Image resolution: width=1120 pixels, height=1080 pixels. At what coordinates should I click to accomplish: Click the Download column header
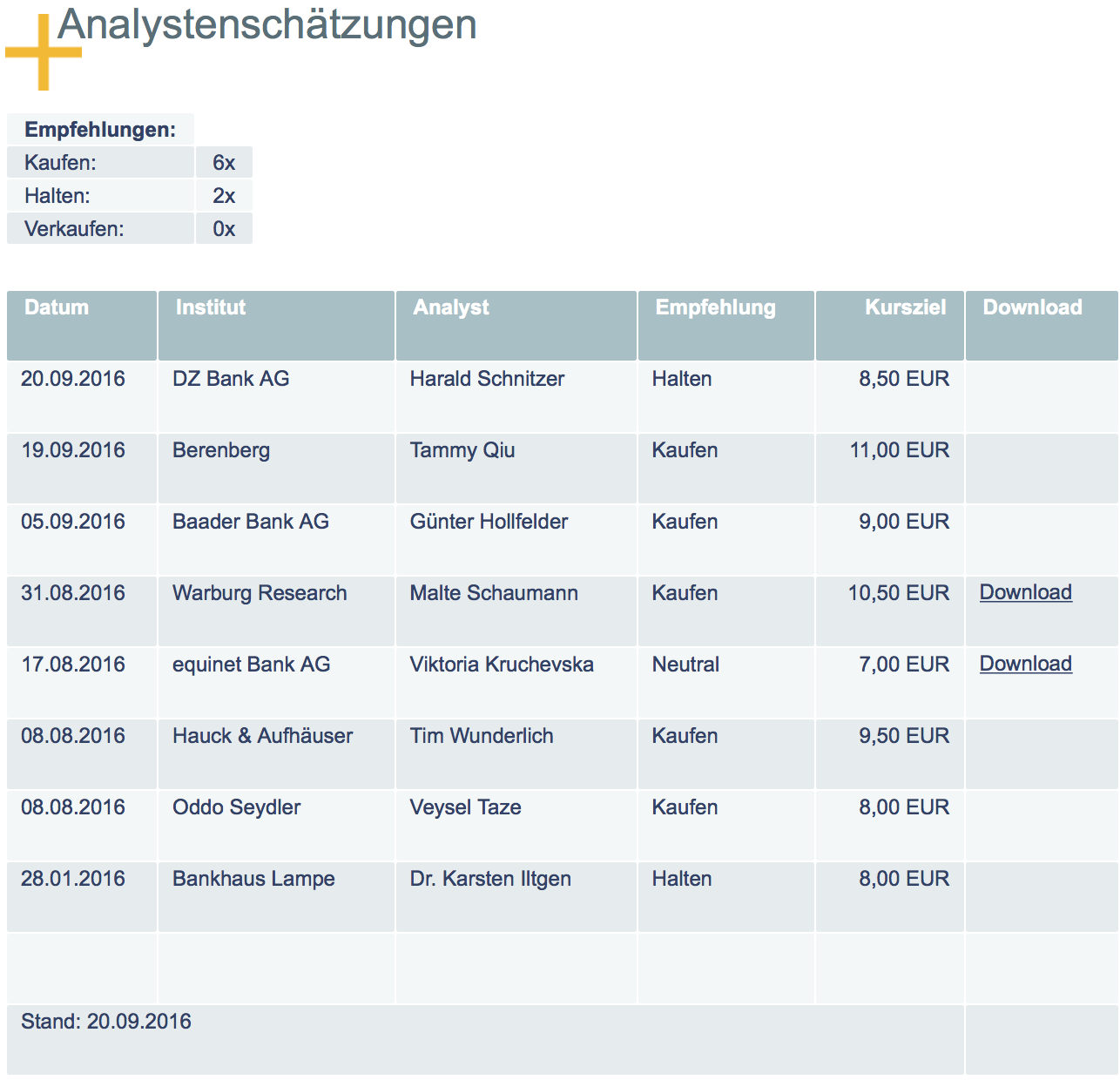[1032, 307]
